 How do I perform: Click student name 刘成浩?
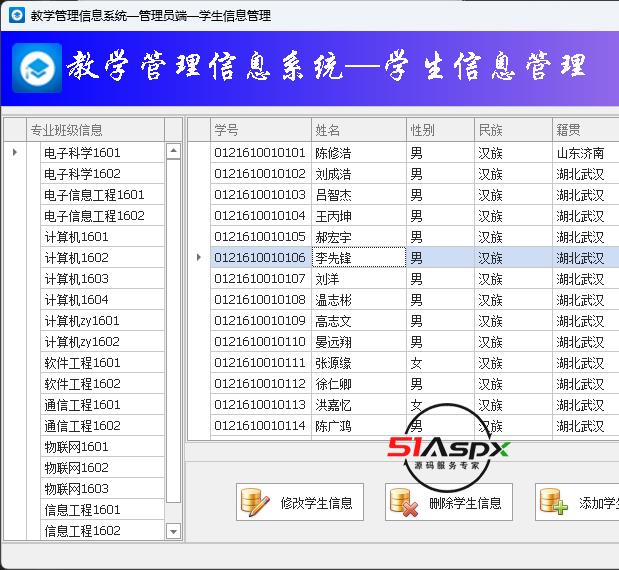coord(359,173)
